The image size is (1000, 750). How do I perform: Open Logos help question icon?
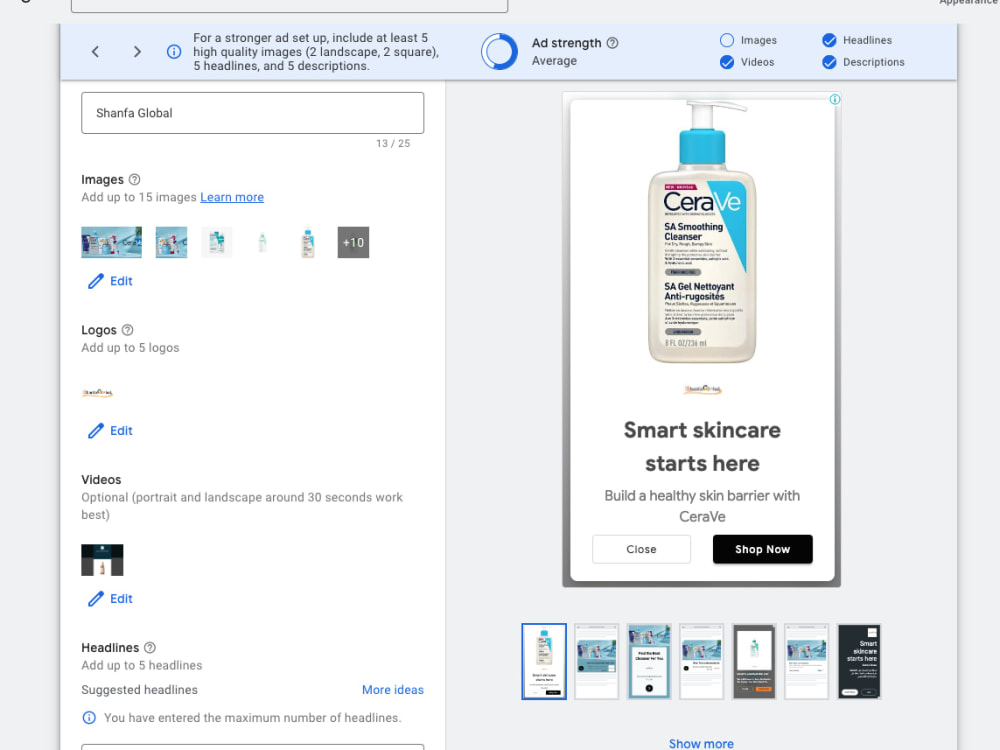[x=128, y=330]
